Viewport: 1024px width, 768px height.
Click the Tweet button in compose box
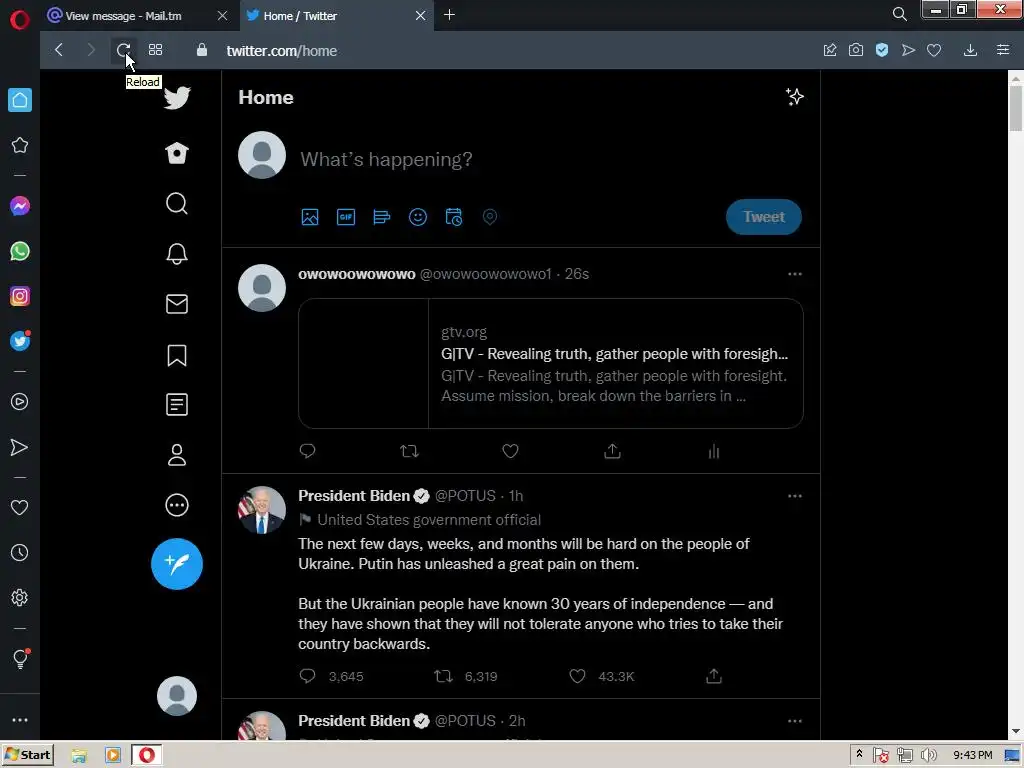coord(763,217)
